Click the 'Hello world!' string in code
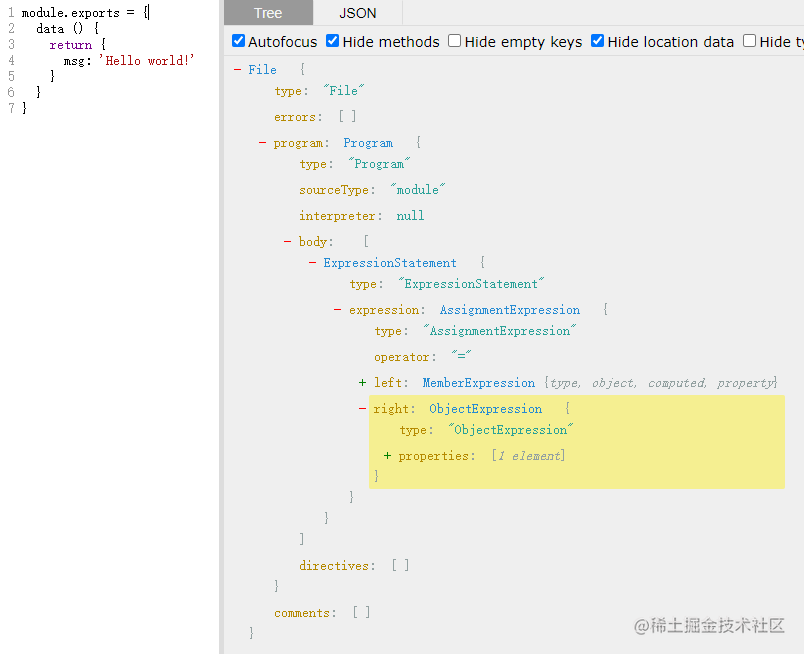The height and width of the screenshot is (654, 804). pos(147,61)
